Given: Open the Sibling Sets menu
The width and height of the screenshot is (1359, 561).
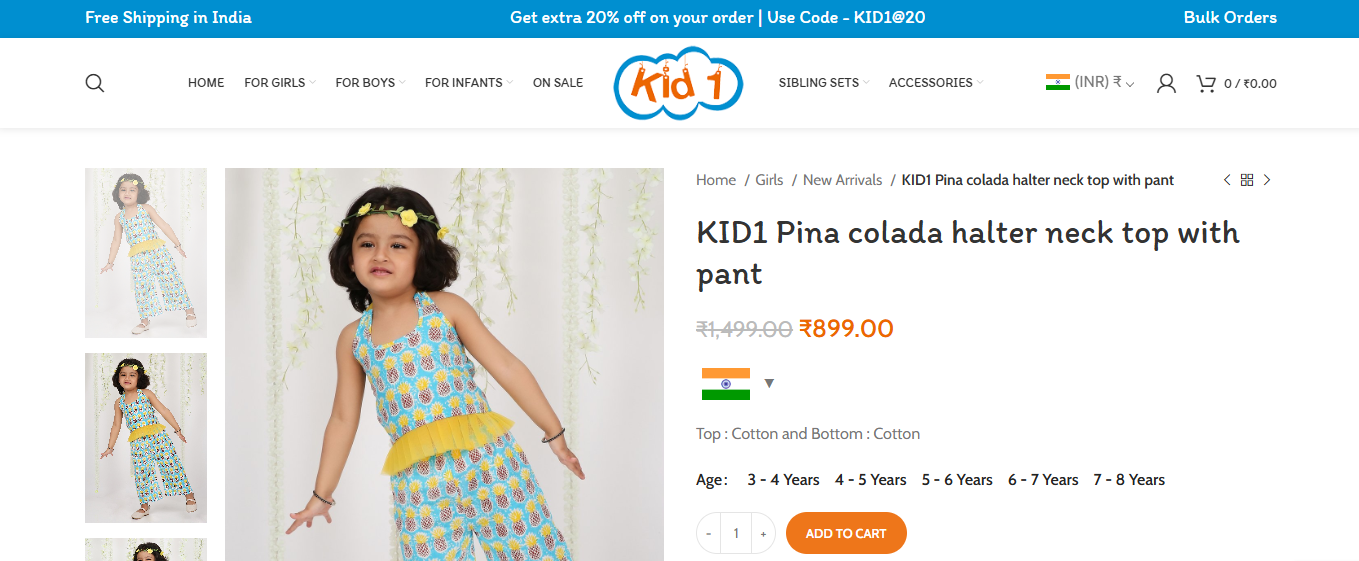Looking at the screenshot, I should tap(824, 83).
